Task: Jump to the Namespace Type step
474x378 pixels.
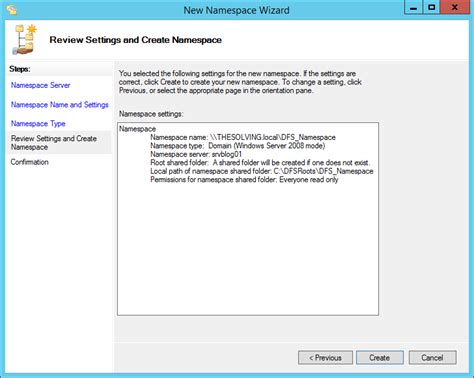Action: 38,124
